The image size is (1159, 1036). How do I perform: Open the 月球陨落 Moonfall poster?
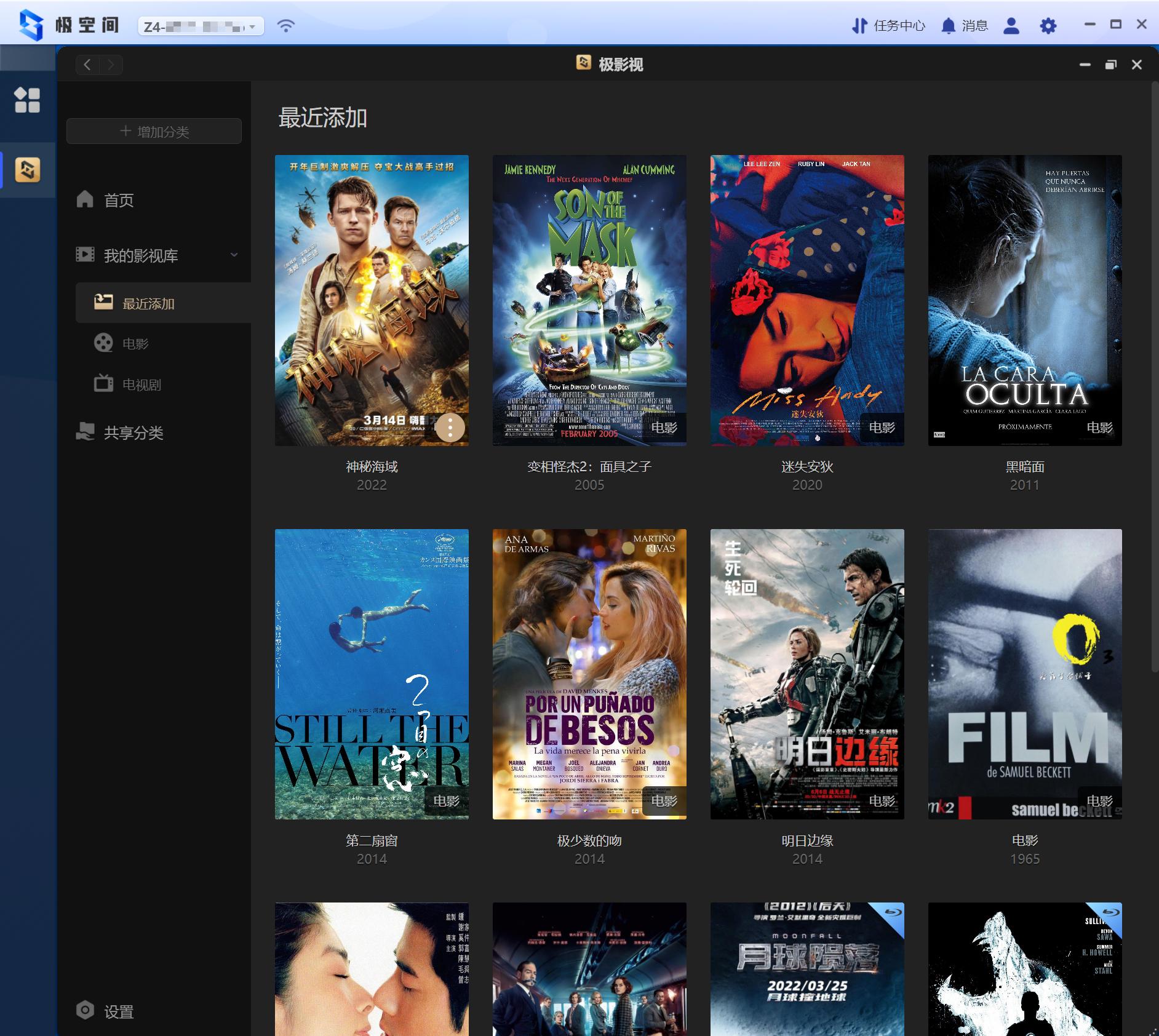click(807, 966)
